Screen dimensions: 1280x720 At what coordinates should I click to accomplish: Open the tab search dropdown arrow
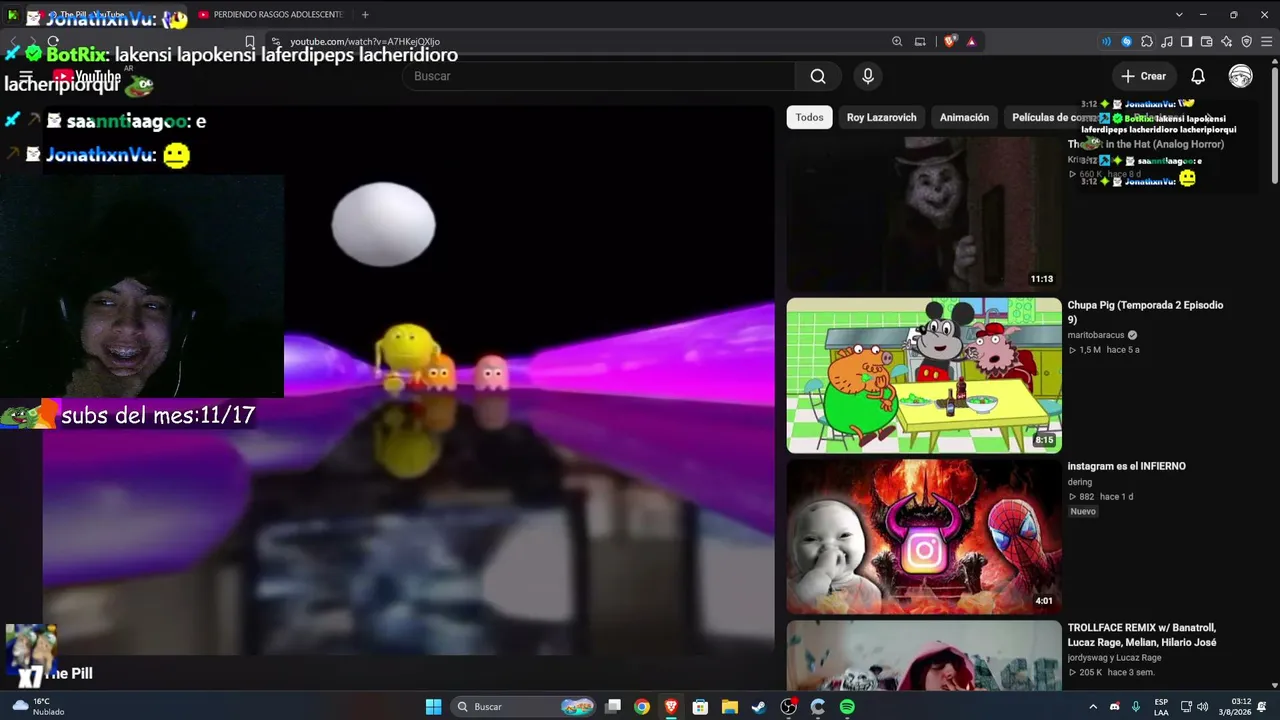pyautogui.click(x=1179, y=15)
